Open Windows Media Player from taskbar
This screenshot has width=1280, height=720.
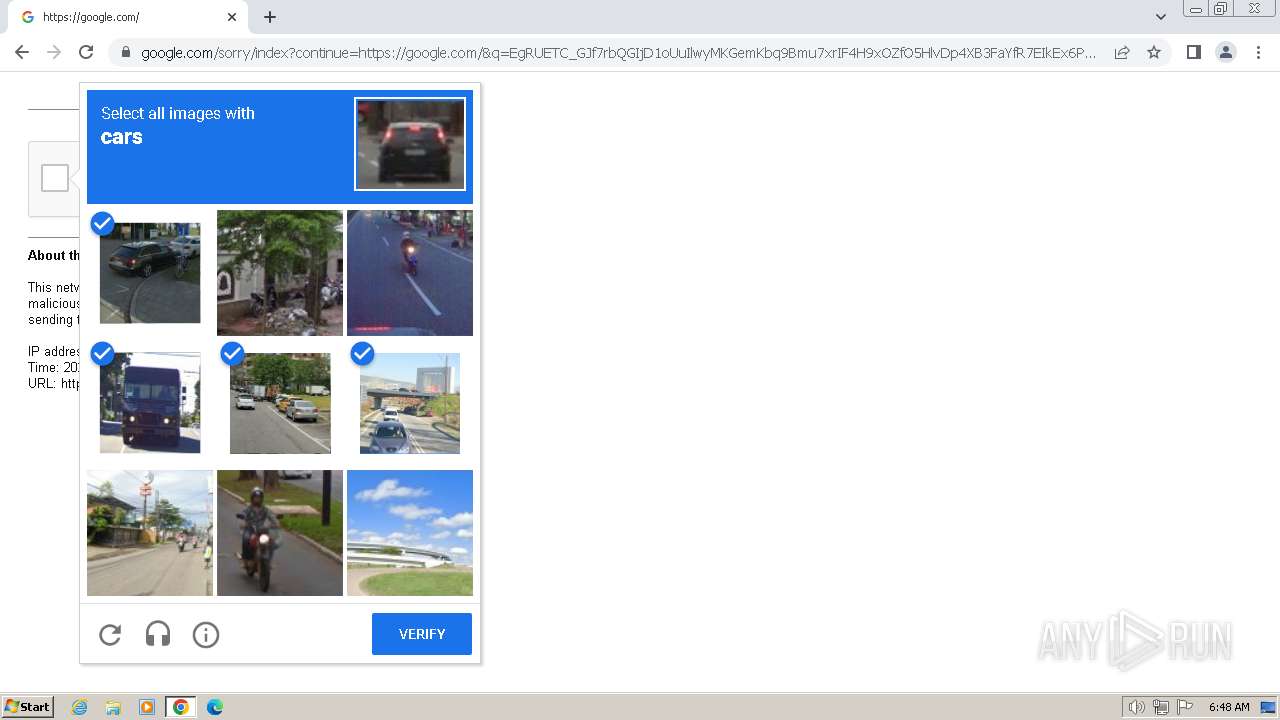click(147, 707)
